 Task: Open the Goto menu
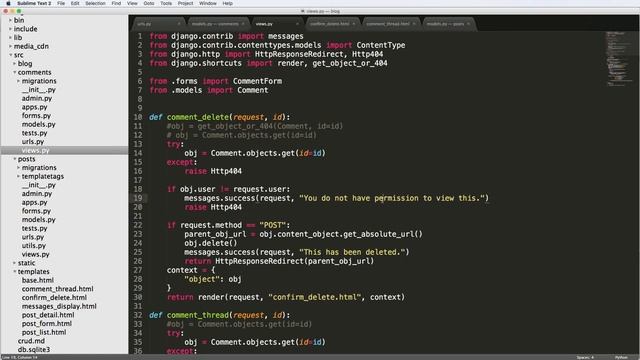(x=149, y=3)
